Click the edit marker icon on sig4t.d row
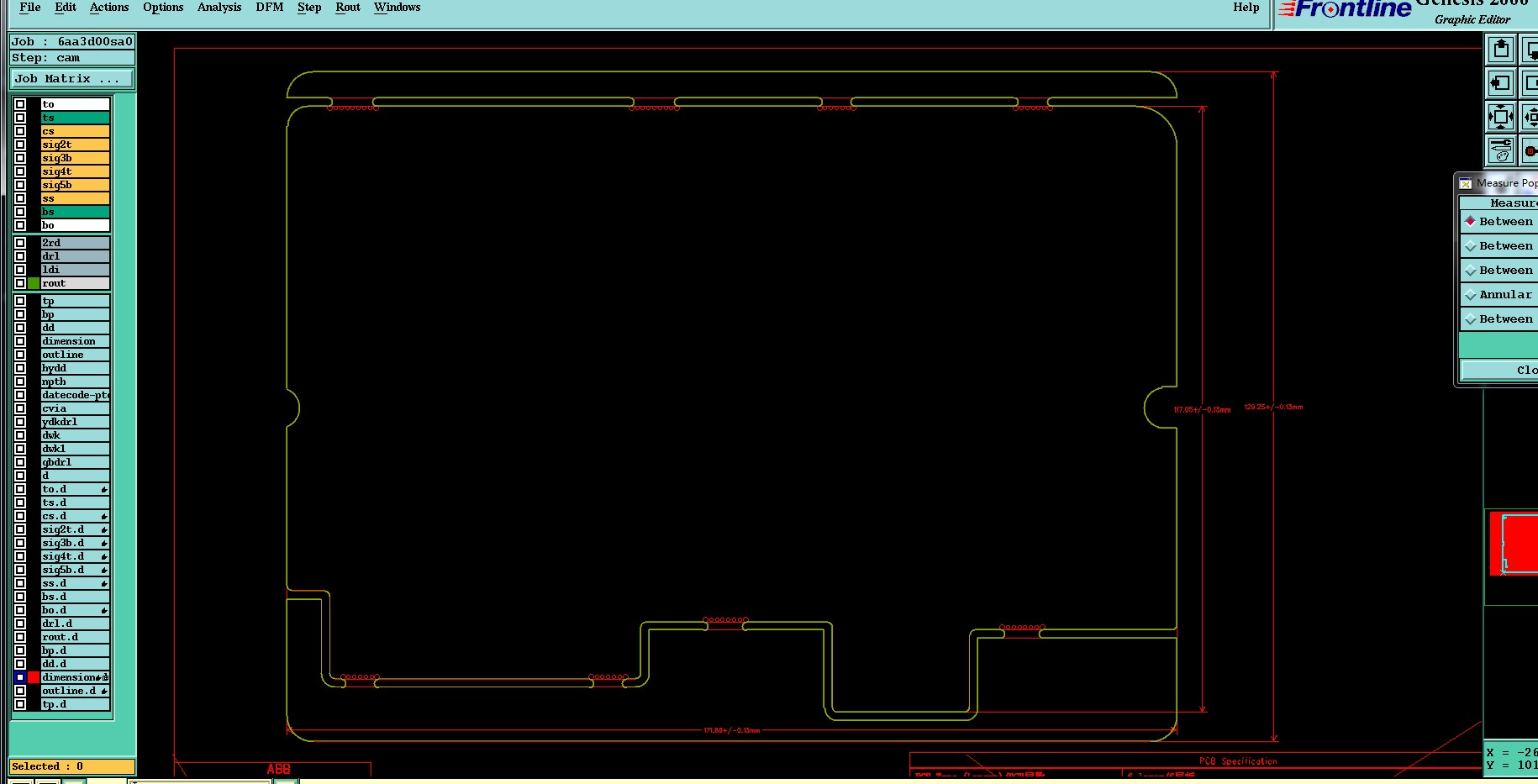 (x=104, y=556)
